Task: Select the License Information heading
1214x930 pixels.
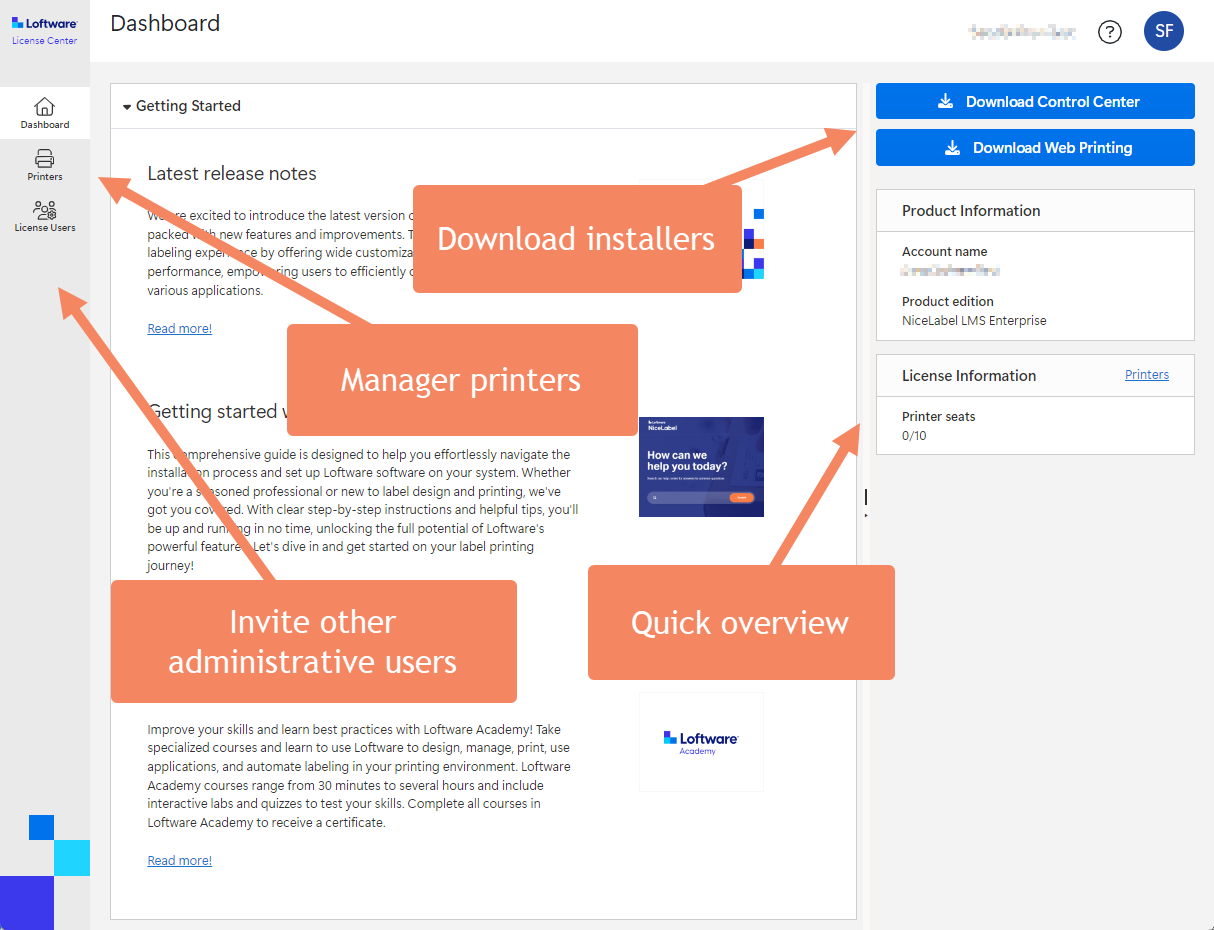Action: [969, 376]
